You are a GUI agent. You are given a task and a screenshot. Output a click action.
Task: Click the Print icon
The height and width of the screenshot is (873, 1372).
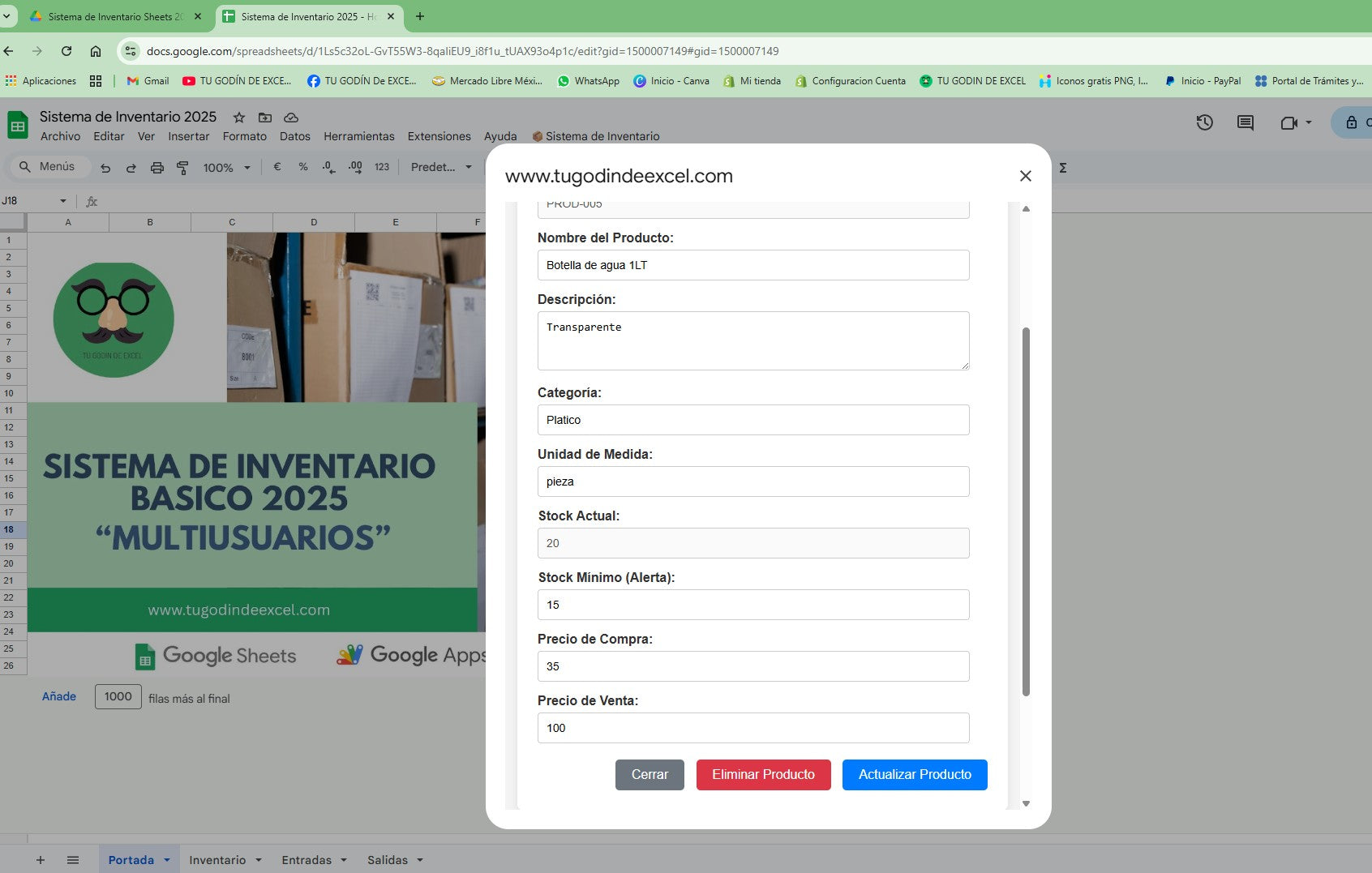157,168
